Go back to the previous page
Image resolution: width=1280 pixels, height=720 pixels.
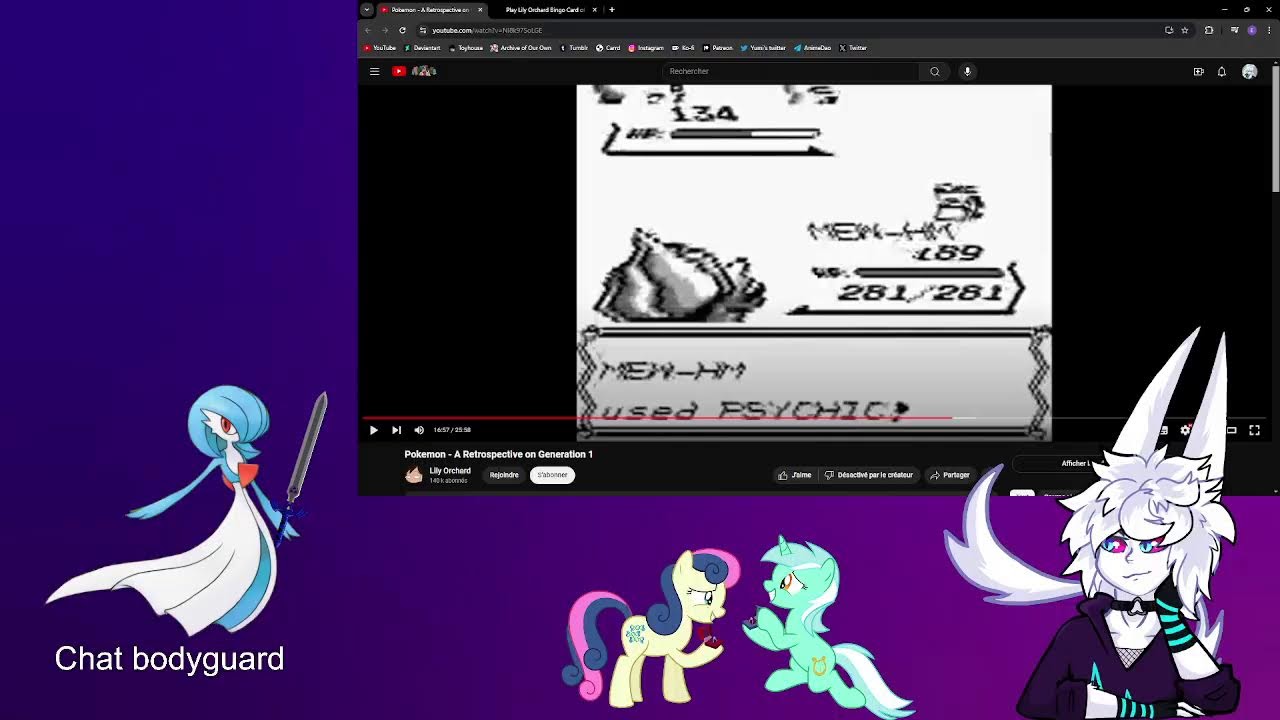(x=368, y=30)
